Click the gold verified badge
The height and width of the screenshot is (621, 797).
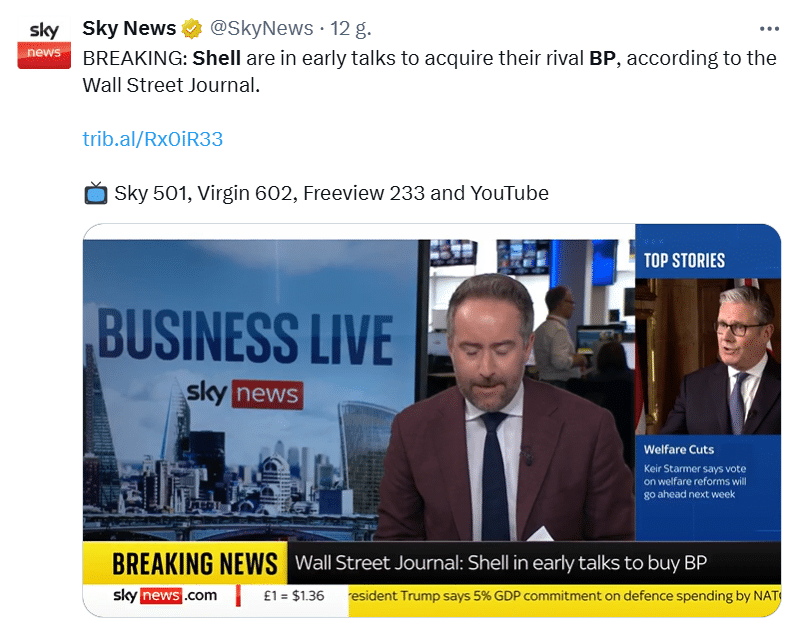point(192,29)
